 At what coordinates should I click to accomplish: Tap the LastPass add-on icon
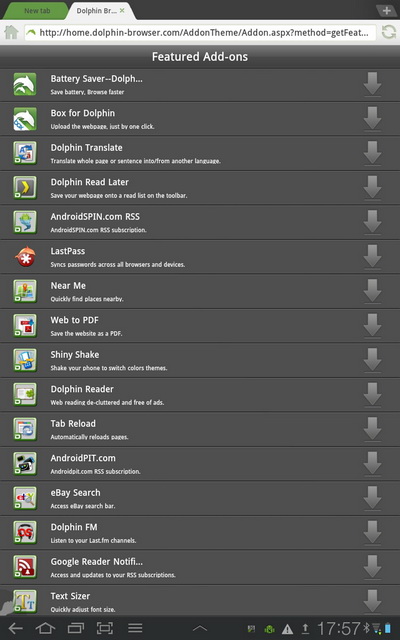tap(25, 257)
